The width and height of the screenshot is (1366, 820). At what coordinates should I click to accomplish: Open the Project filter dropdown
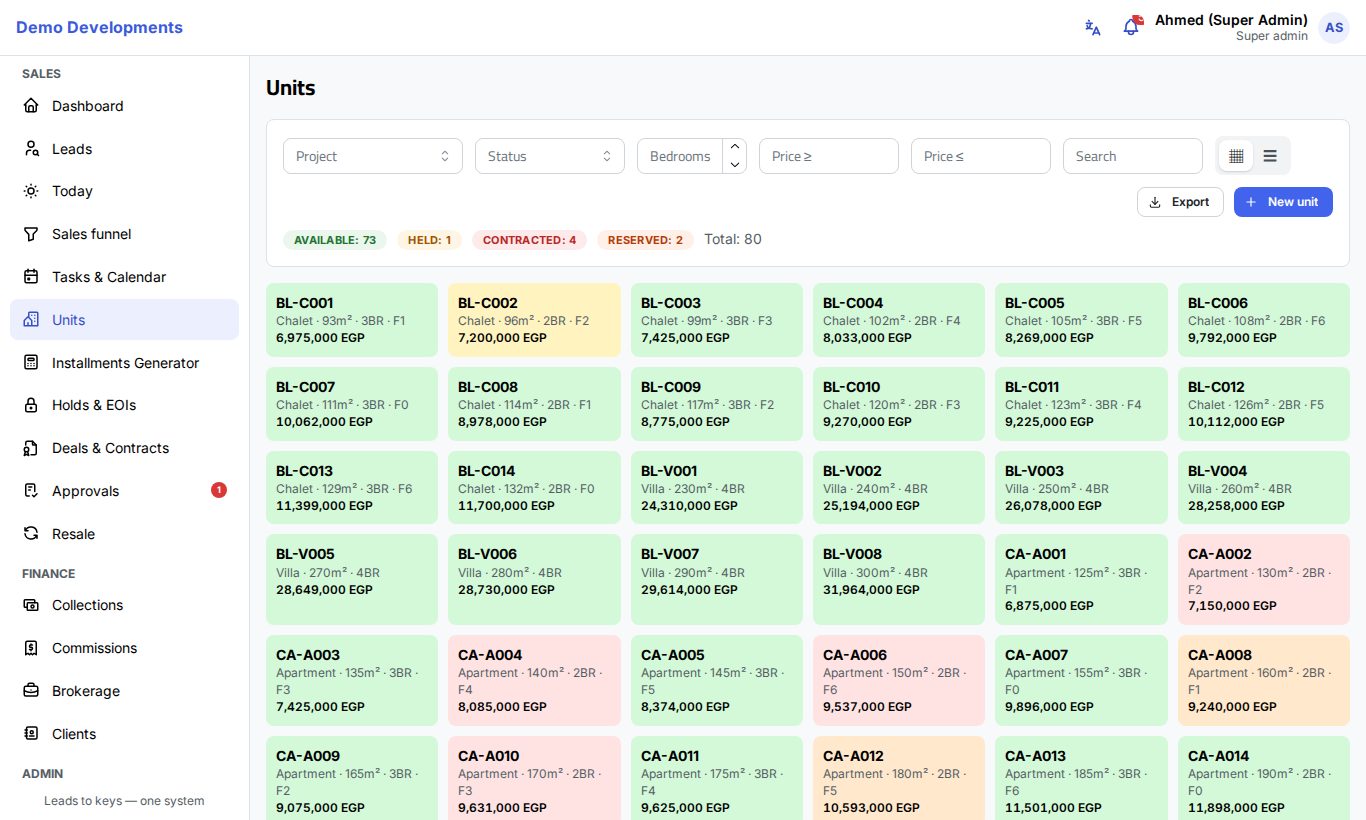pos(373,156)
